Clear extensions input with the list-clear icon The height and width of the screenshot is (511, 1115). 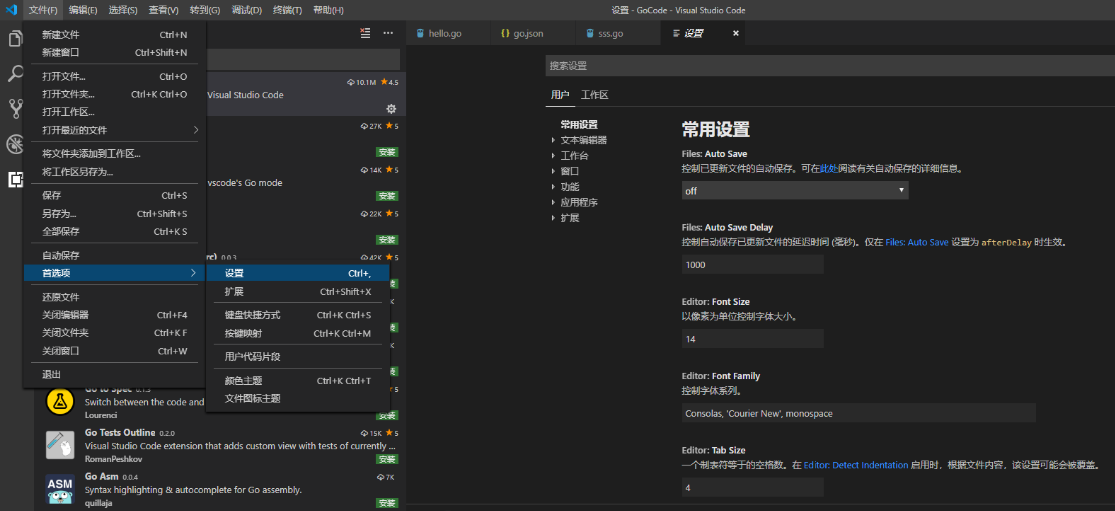click(x=366, y=33)
